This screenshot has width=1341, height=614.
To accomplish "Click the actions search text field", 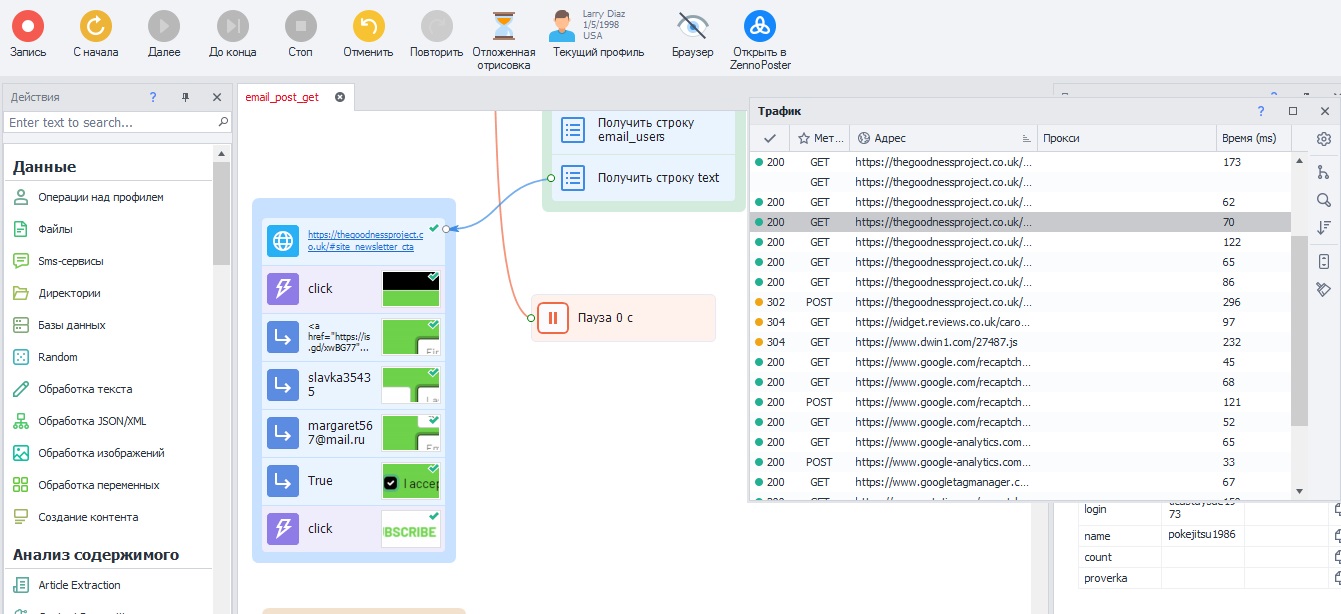I will tap(110, 122).
